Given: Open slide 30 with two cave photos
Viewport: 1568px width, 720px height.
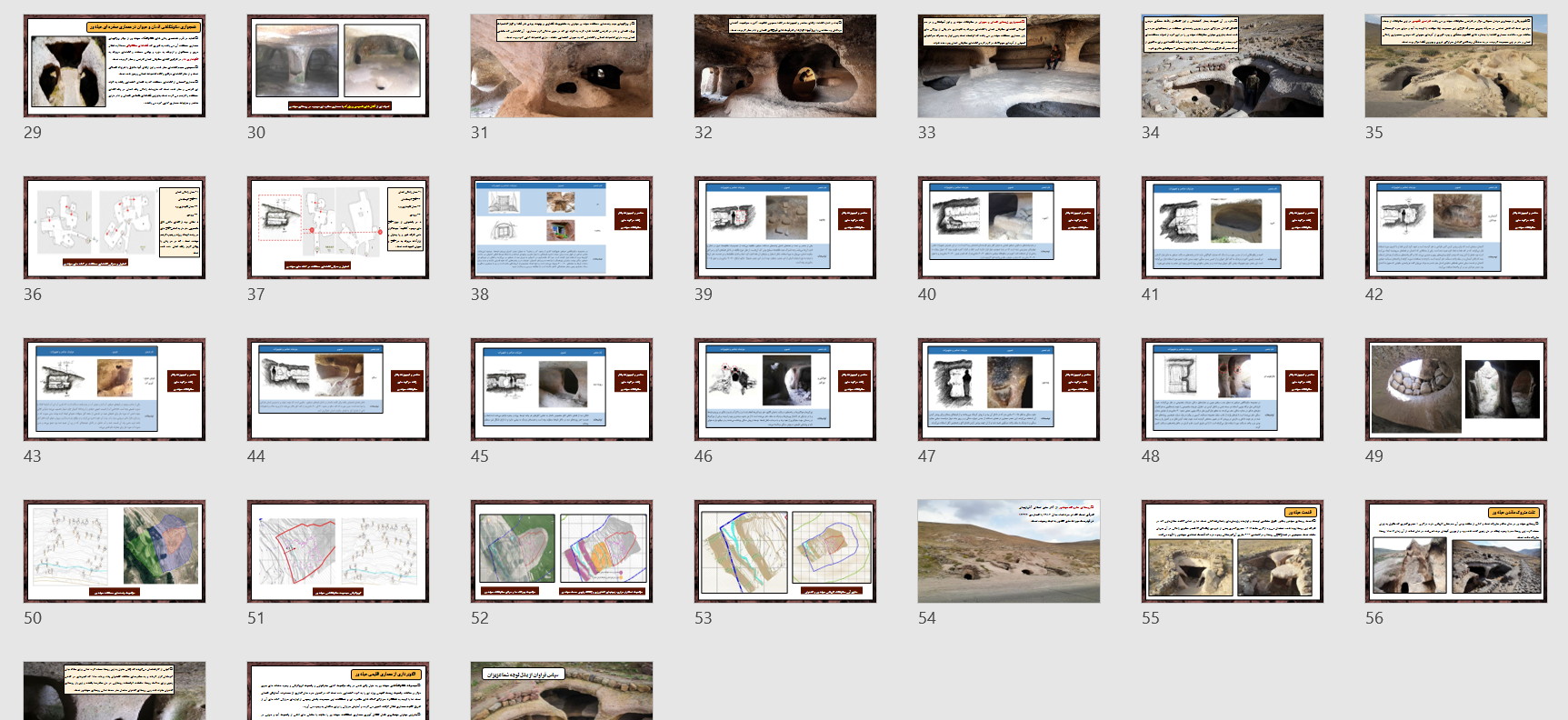Looking at the screenshot, I should [x=338, y=65].
